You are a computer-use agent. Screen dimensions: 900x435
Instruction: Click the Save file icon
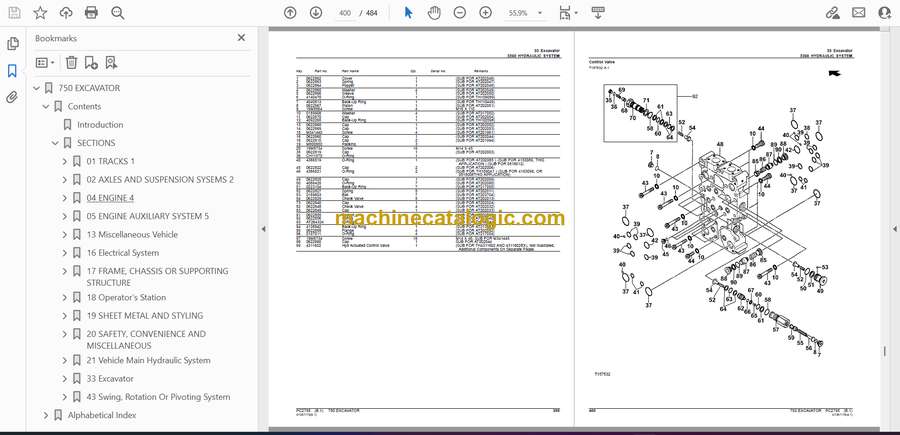(14, 13)
